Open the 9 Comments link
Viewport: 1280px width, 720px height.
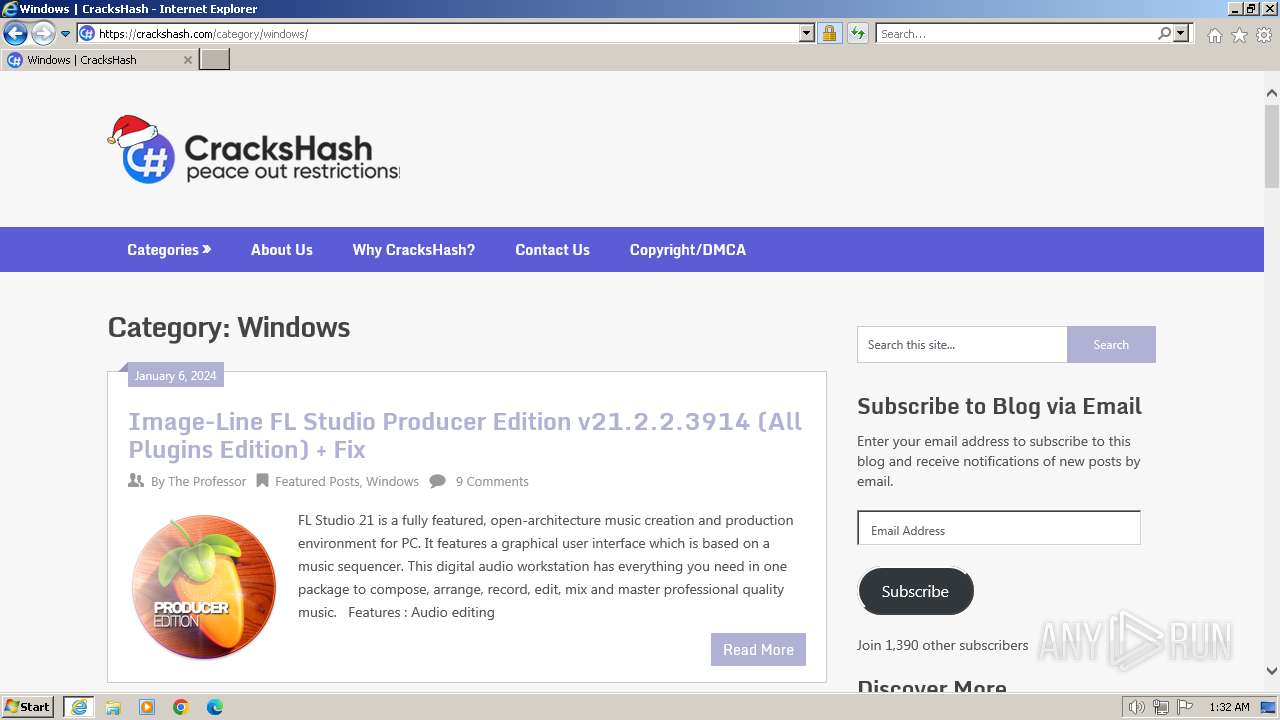pos(492,481)
